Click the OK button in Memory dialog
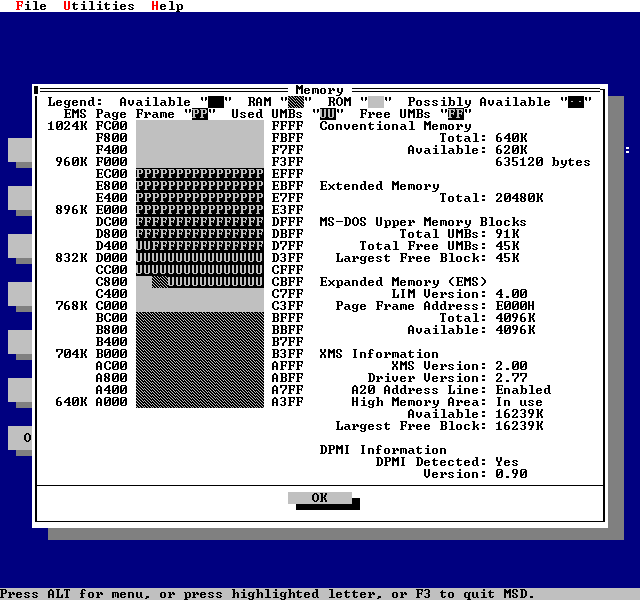The height and width of the screenshot is (600, 640). tap(320, 498)
